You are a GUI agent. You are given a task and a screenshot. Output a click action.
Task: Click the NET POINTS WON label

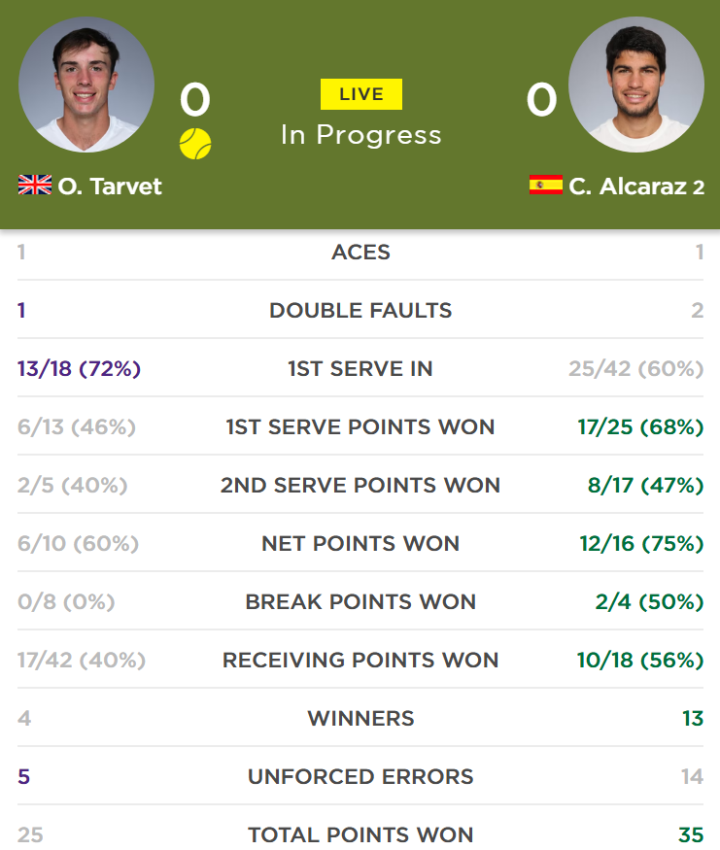[361, 544]
